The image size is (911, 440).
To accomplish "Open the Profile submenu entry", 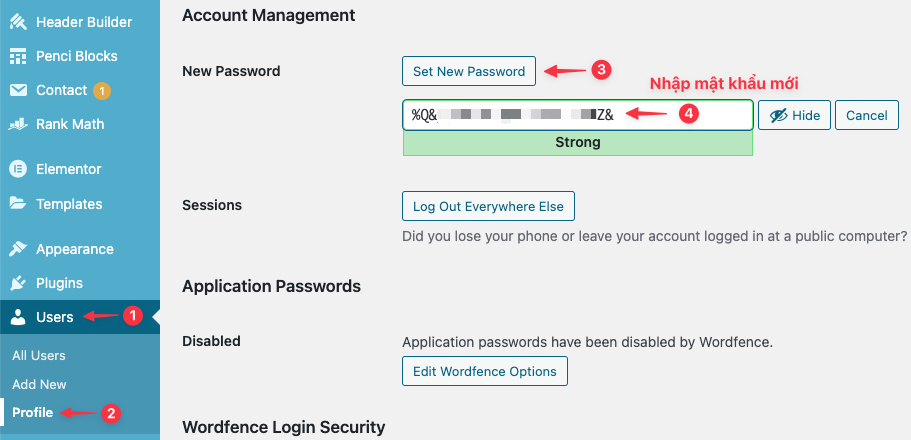I will [x=33, y=413].
